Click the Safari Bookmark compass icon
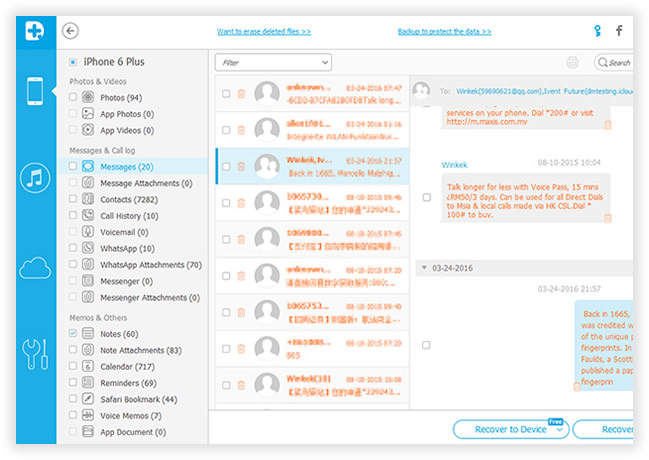 pyautogui.click(x=88, y=399)
